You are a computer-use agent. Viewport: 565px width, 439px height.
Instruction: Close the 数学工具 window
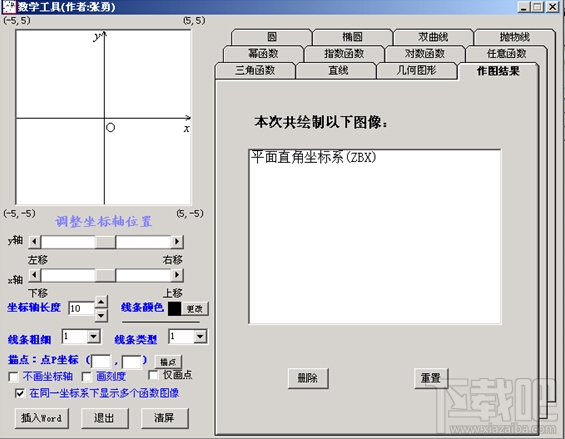(553, 6)
